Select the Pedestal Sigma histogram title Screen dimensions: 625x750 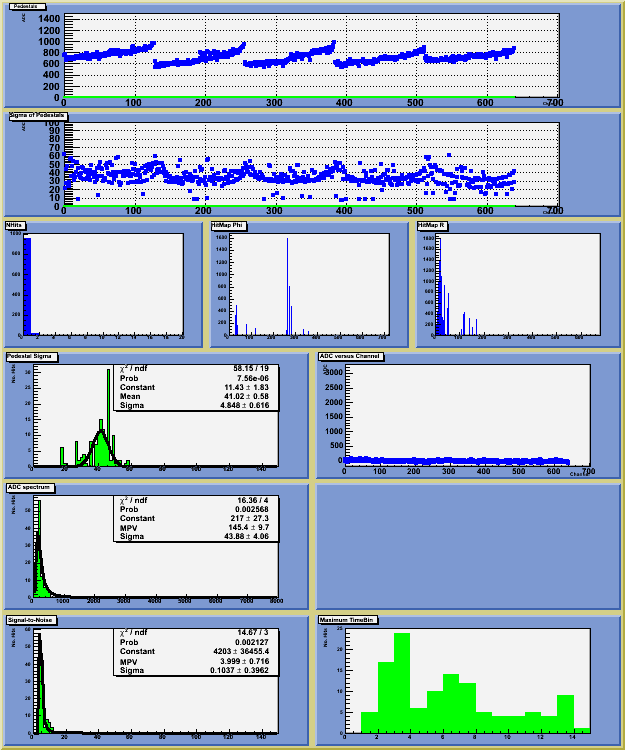click(32, 356)
